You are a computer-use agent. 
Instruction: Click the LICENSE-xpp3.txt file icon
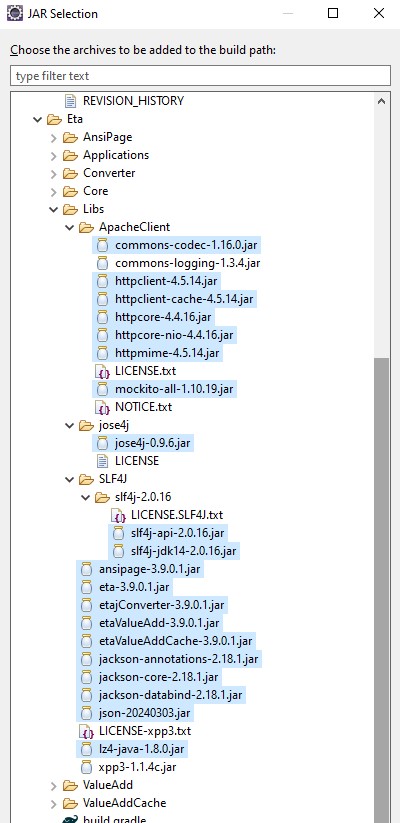(x=86, y=731)
